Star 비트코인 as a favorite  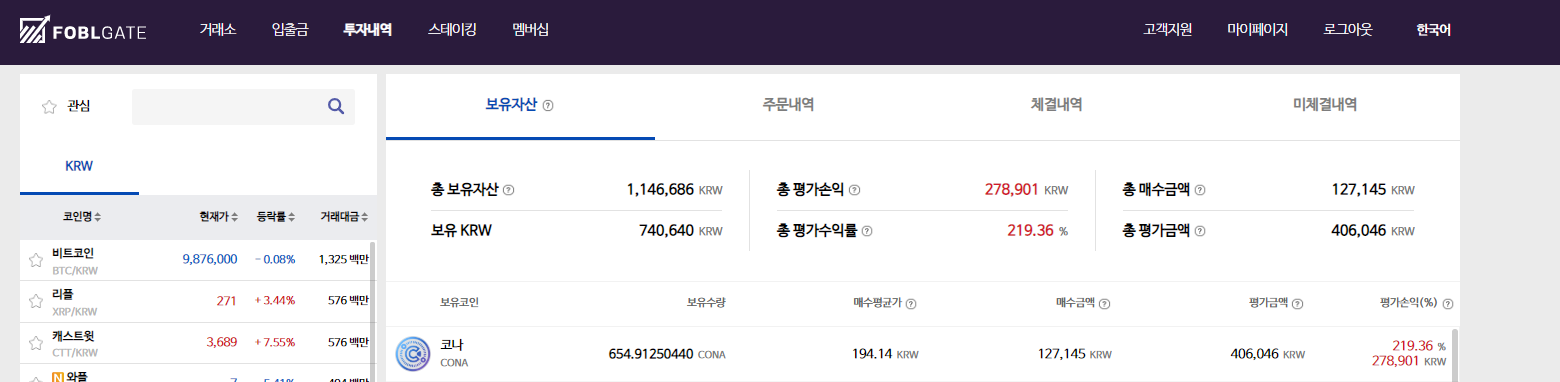click(35, 260)
